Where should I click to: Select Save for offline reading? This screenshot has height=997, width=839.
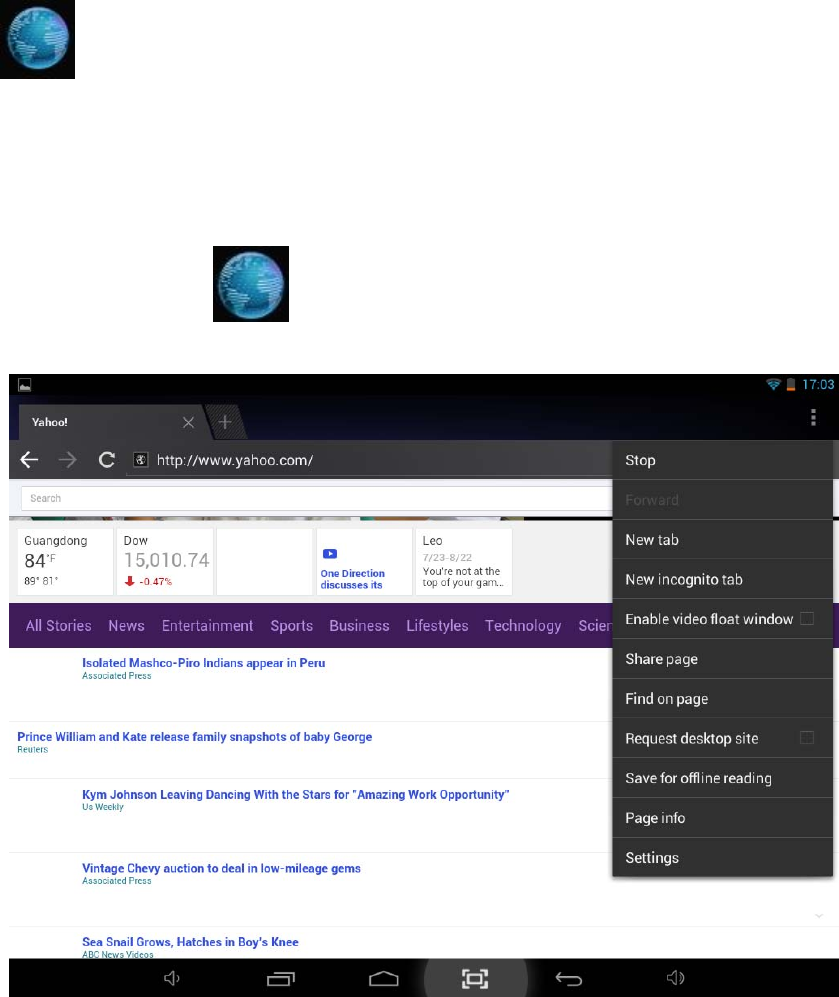(x=722, y=778)
